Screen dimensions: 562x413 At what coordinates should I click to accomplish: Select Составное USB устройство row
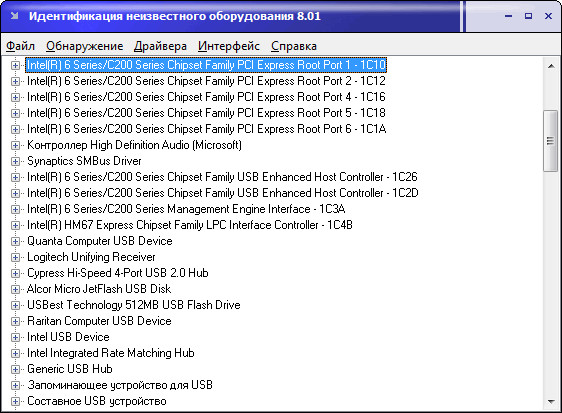tap(97, 401)
